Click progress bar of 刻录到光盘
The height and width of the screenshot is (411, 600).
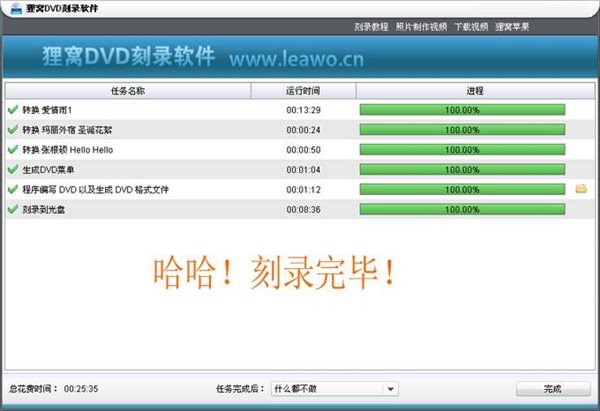[x=462, y=209]
